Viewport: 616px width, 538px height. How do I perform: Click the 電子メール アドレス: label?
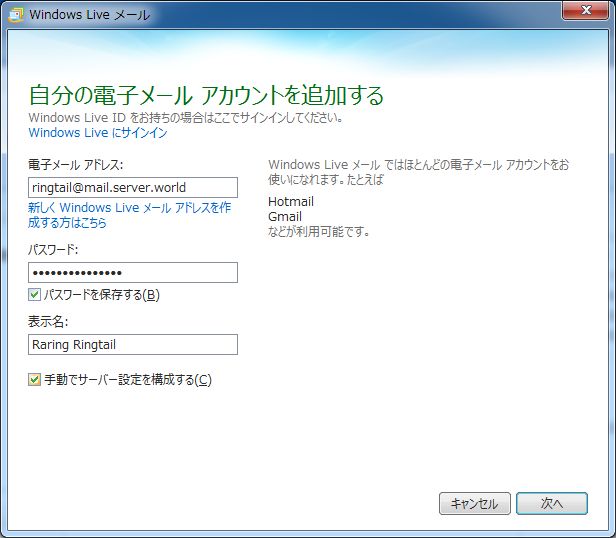point(75,165)
